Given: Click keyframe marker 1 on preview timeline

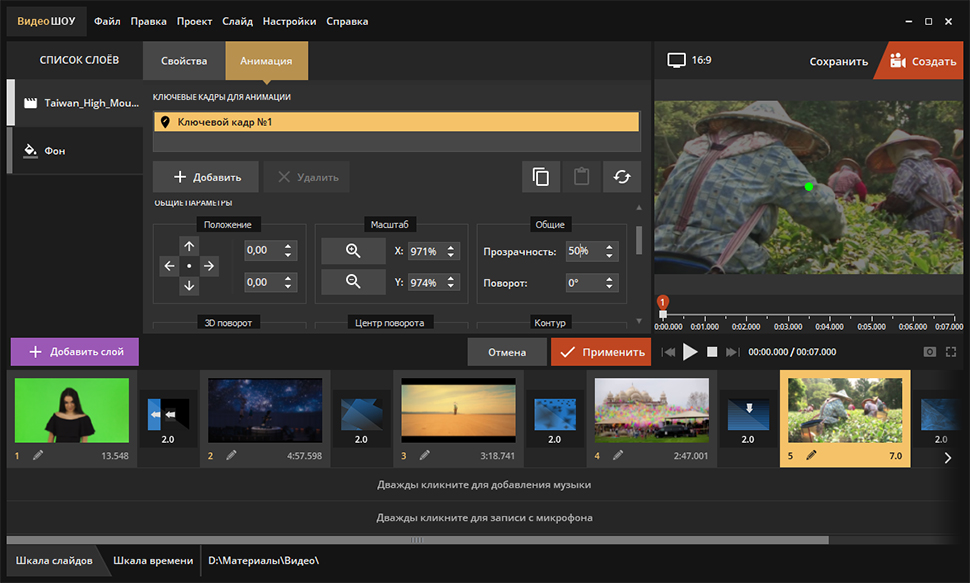Looking at the screenshot, I should [x=663, y=303].
